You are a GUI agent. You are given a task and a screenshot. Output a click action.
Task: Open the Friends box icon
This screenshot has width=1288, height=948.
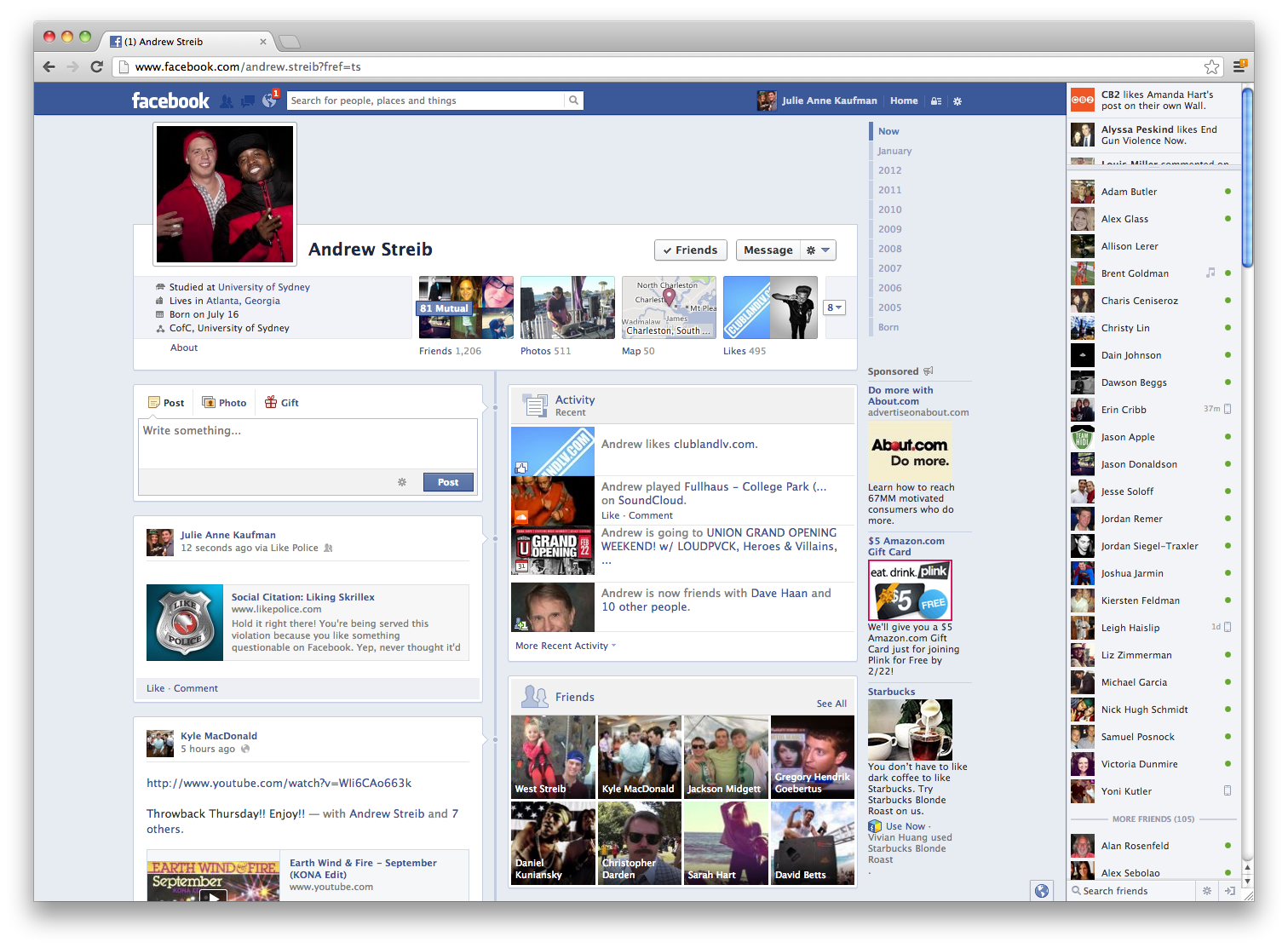(535, 697)
